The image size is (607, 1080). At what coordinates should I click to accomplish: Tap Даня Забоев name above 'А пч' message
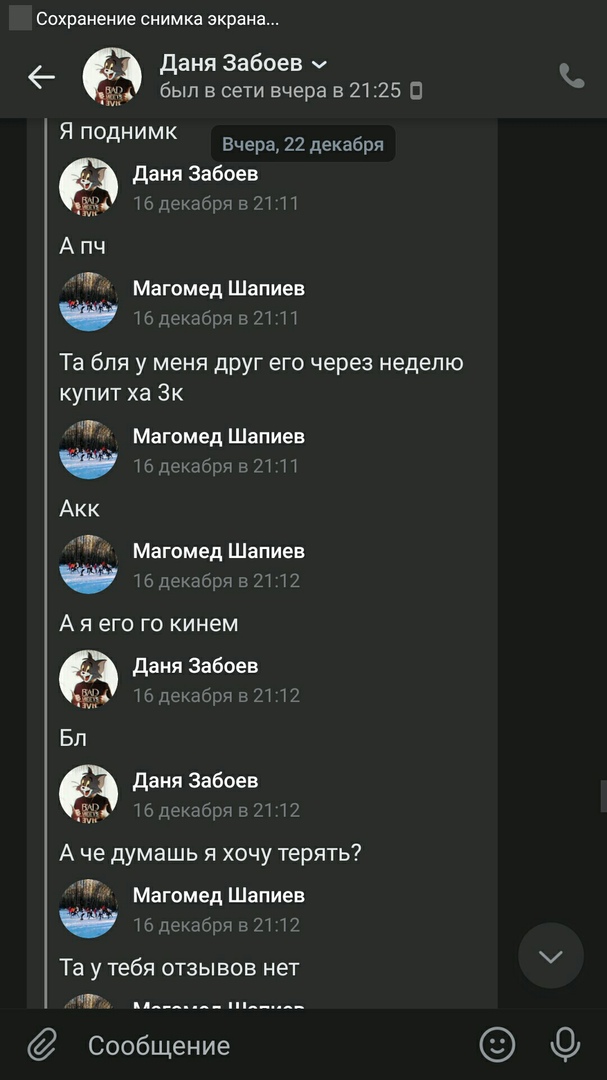pos(195,174)
